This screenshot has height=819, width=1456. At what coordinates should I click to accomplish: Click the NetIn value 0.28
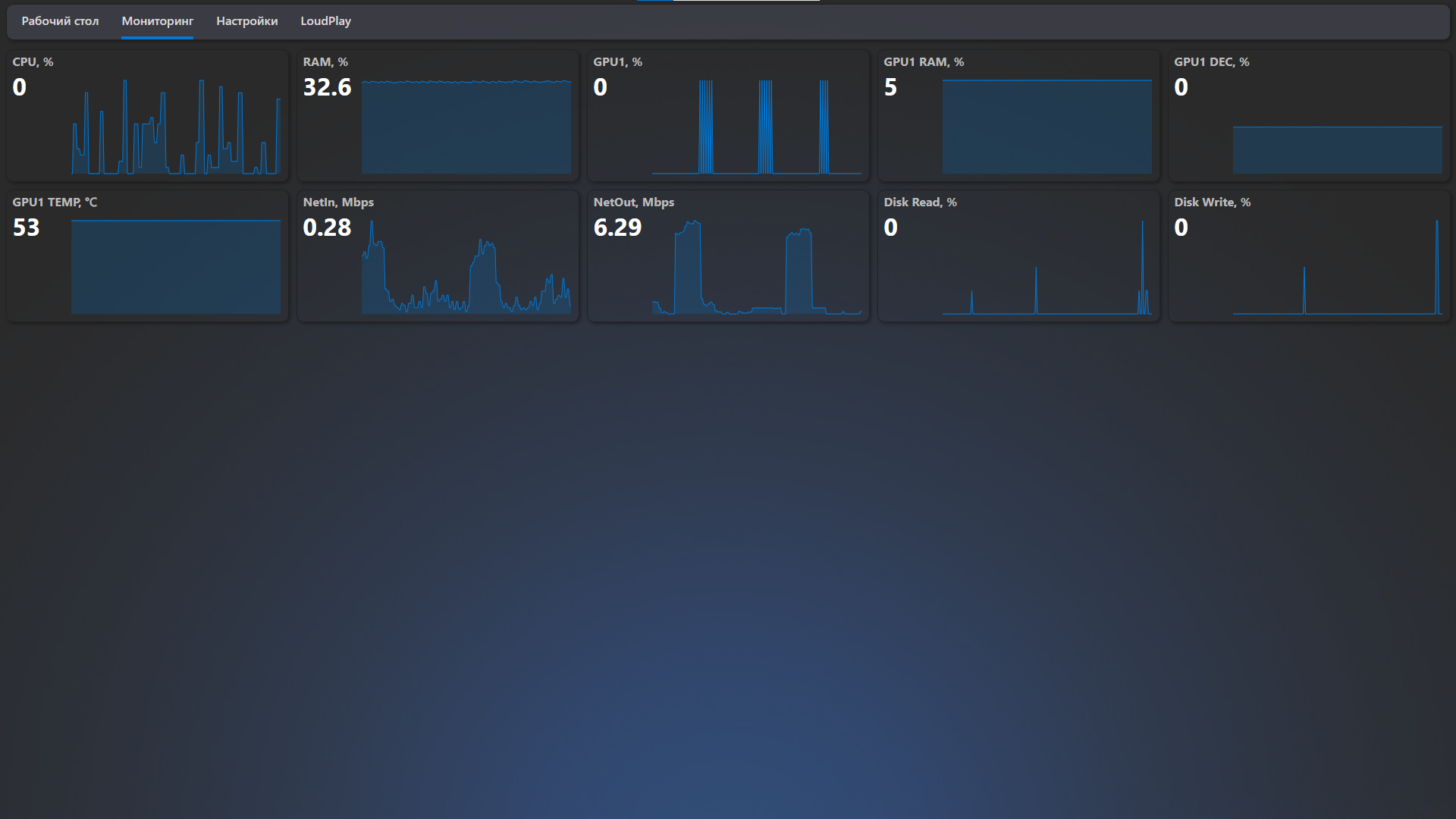(327, 227)
